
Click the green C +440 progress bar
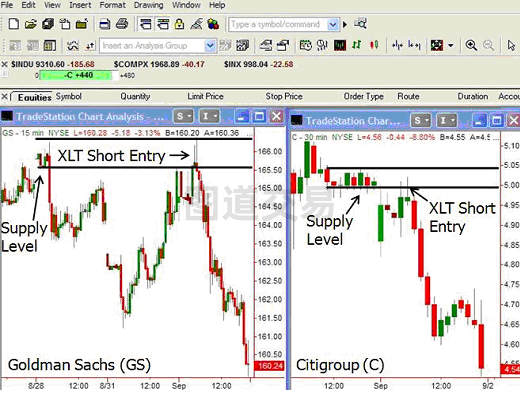point(75,75)
